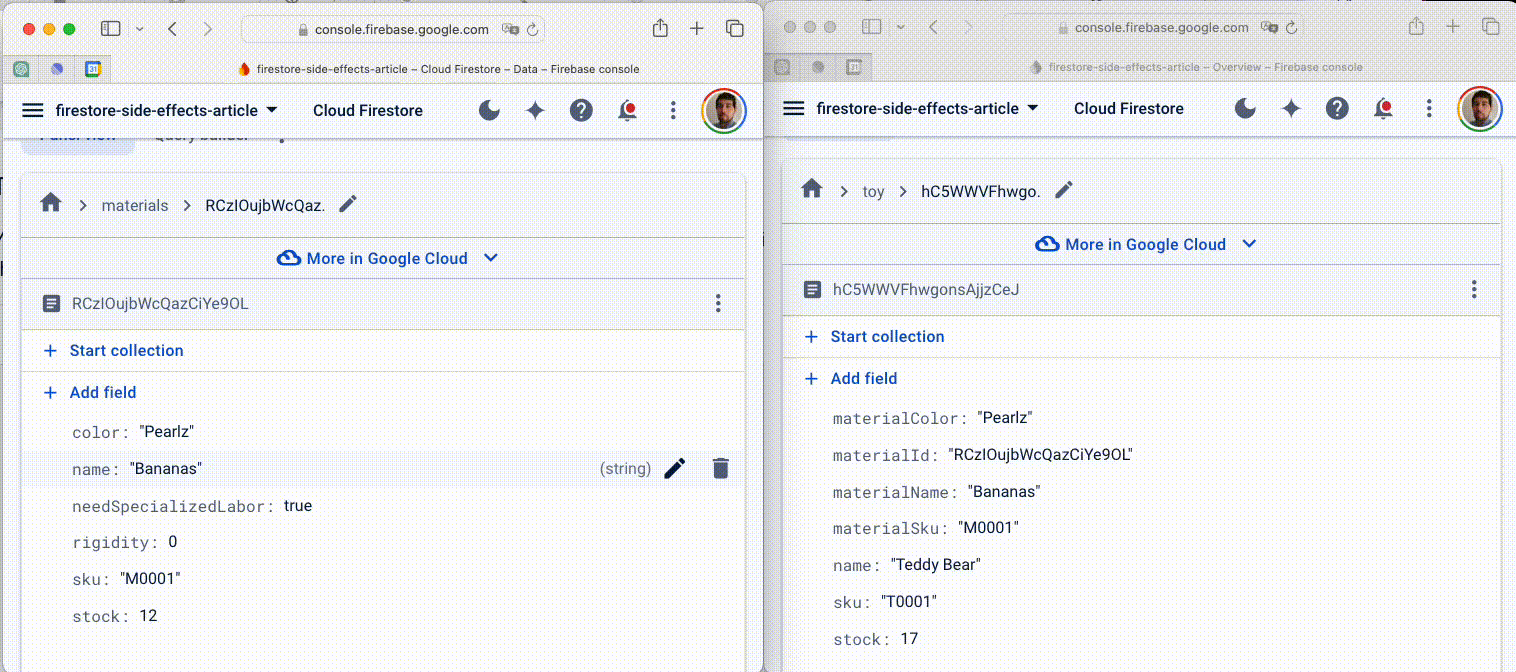The width and height of the screenshot is (1516, 672).
Task: Click materials breadcrumb in left window
Action: (x=135, y=206)
